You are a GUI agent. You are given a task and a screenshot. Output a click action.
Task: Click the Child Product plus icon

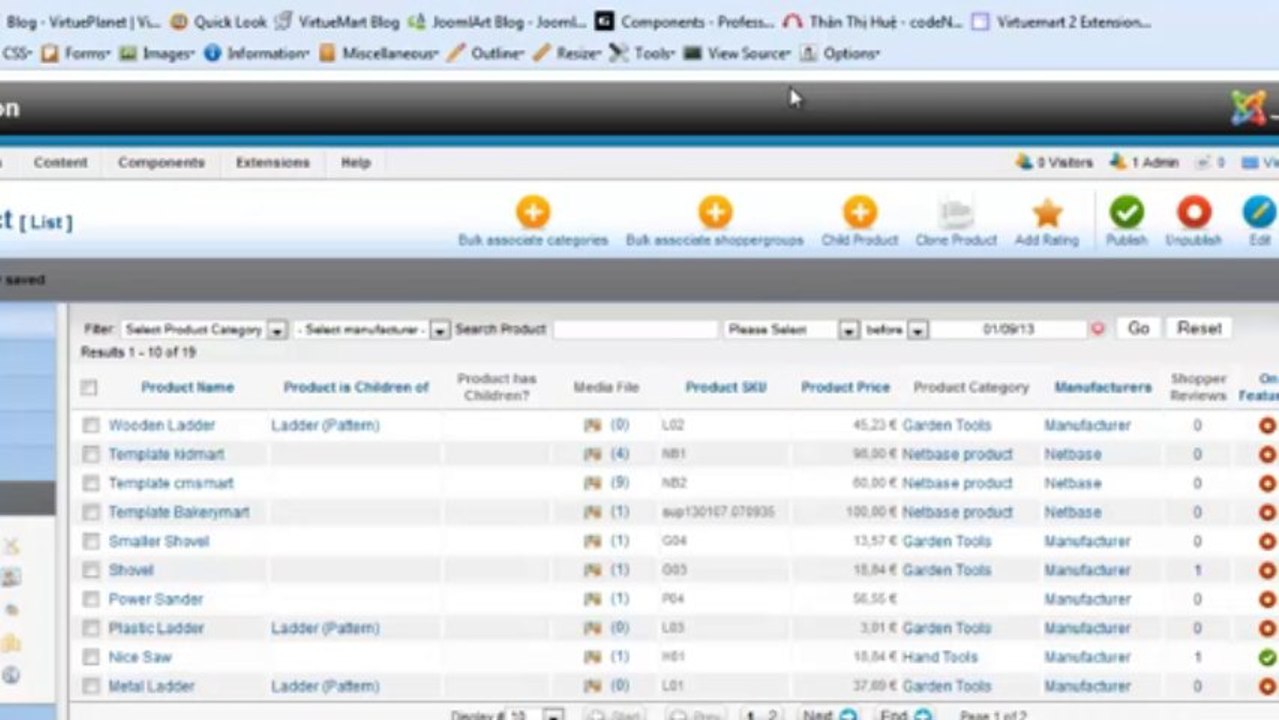click(859, 212)
